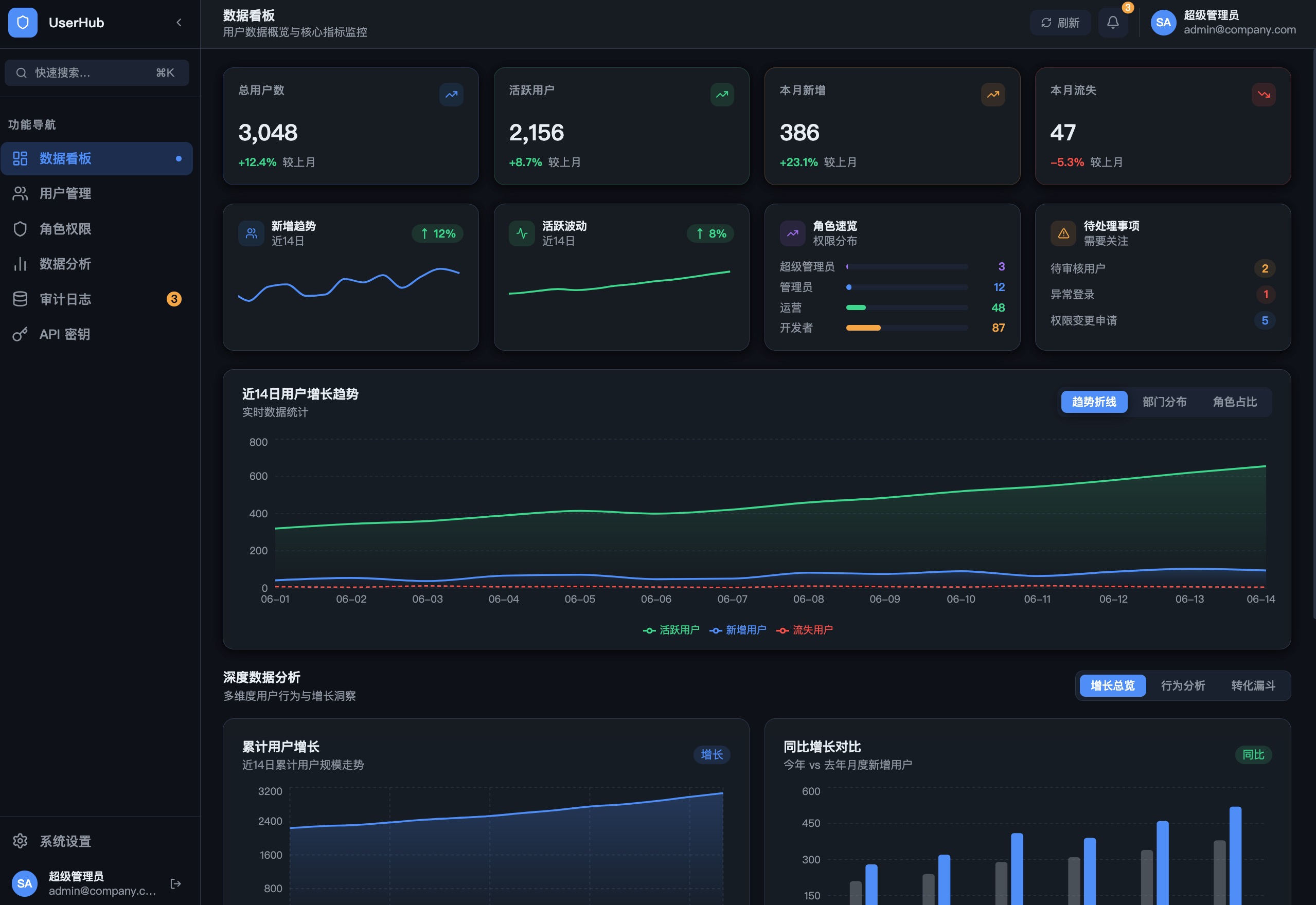The width and height of the screenshot is (1316, 905).
Task: Click the 超级管理员 progress bar
Action: tap(907, 266)
